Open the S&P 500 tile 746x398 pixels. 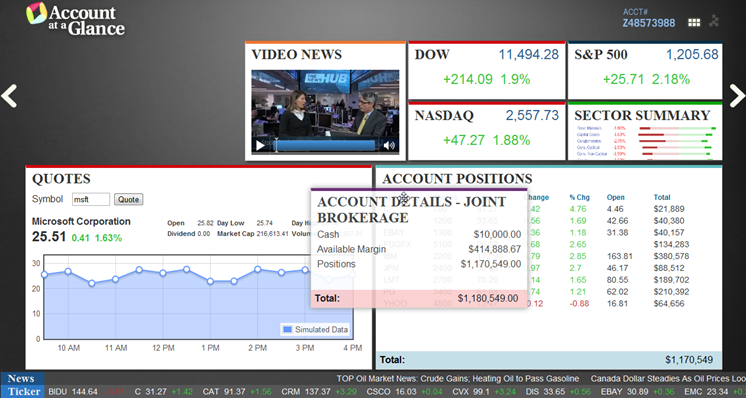645,70
